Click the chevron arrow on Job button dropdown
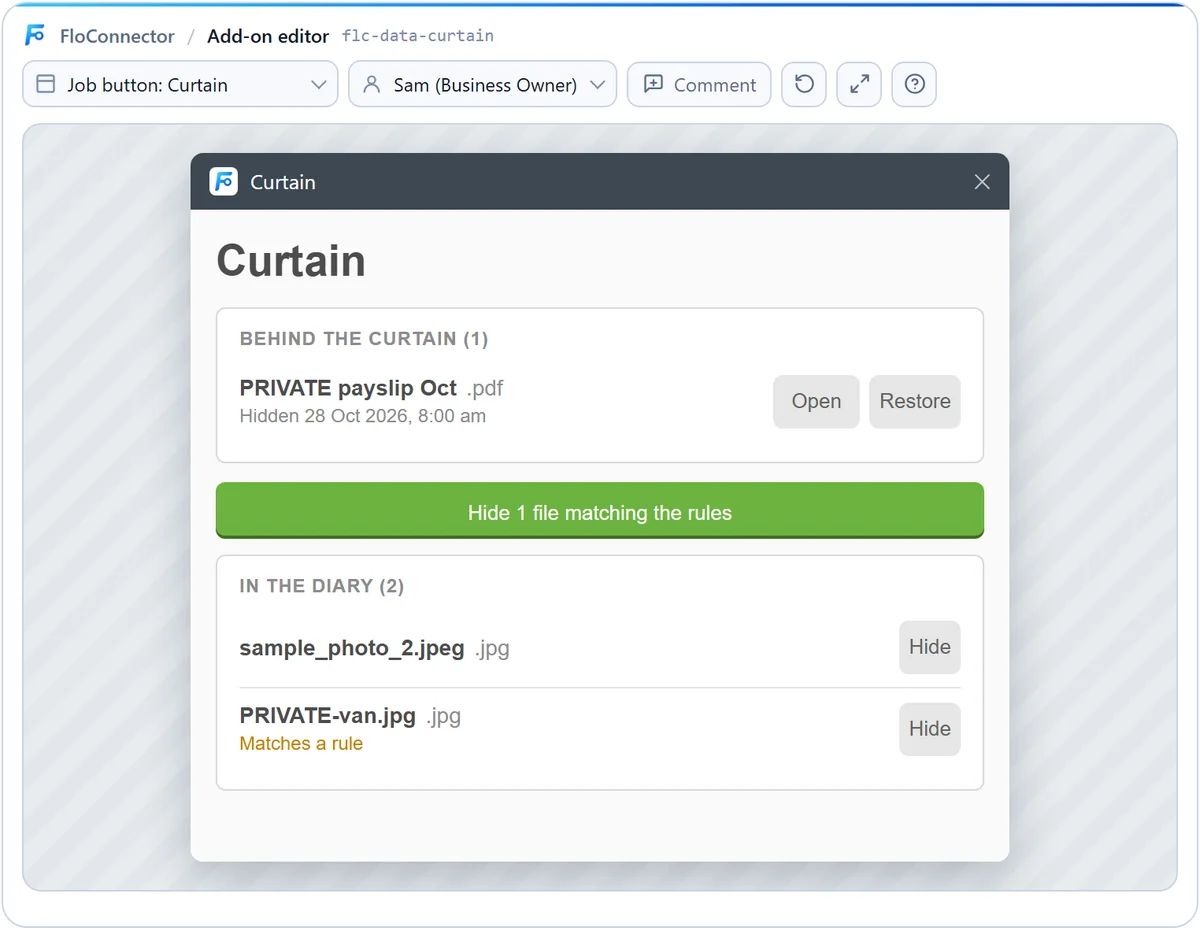The width and height of the screenshot is (1200, 928). [x=319, y=85]
